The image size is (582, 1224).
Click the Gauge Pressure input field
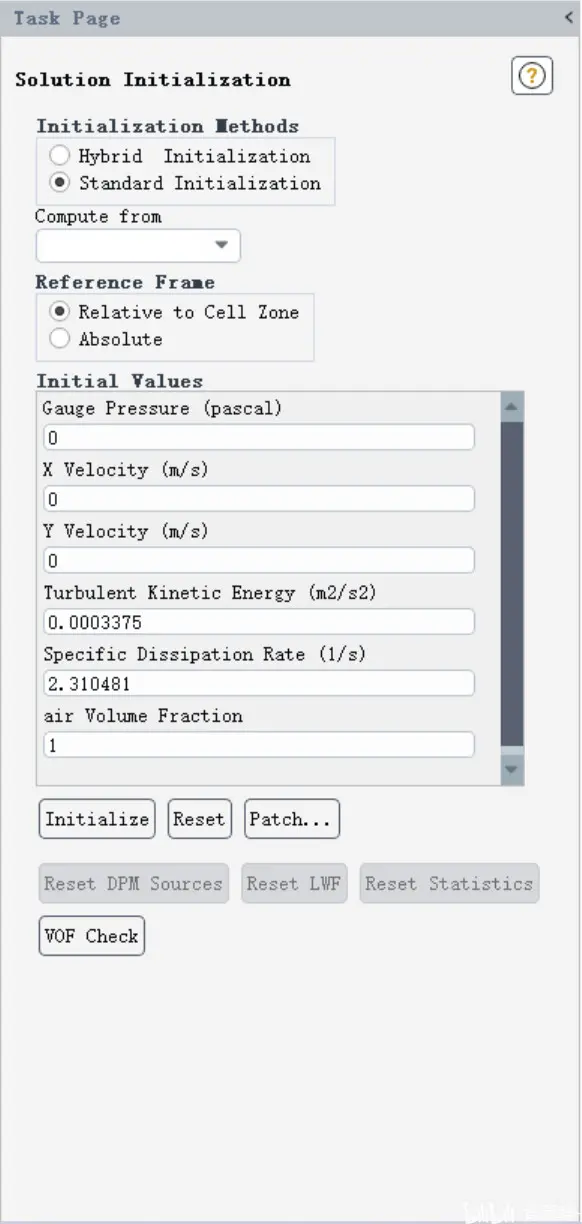(259, 438)
